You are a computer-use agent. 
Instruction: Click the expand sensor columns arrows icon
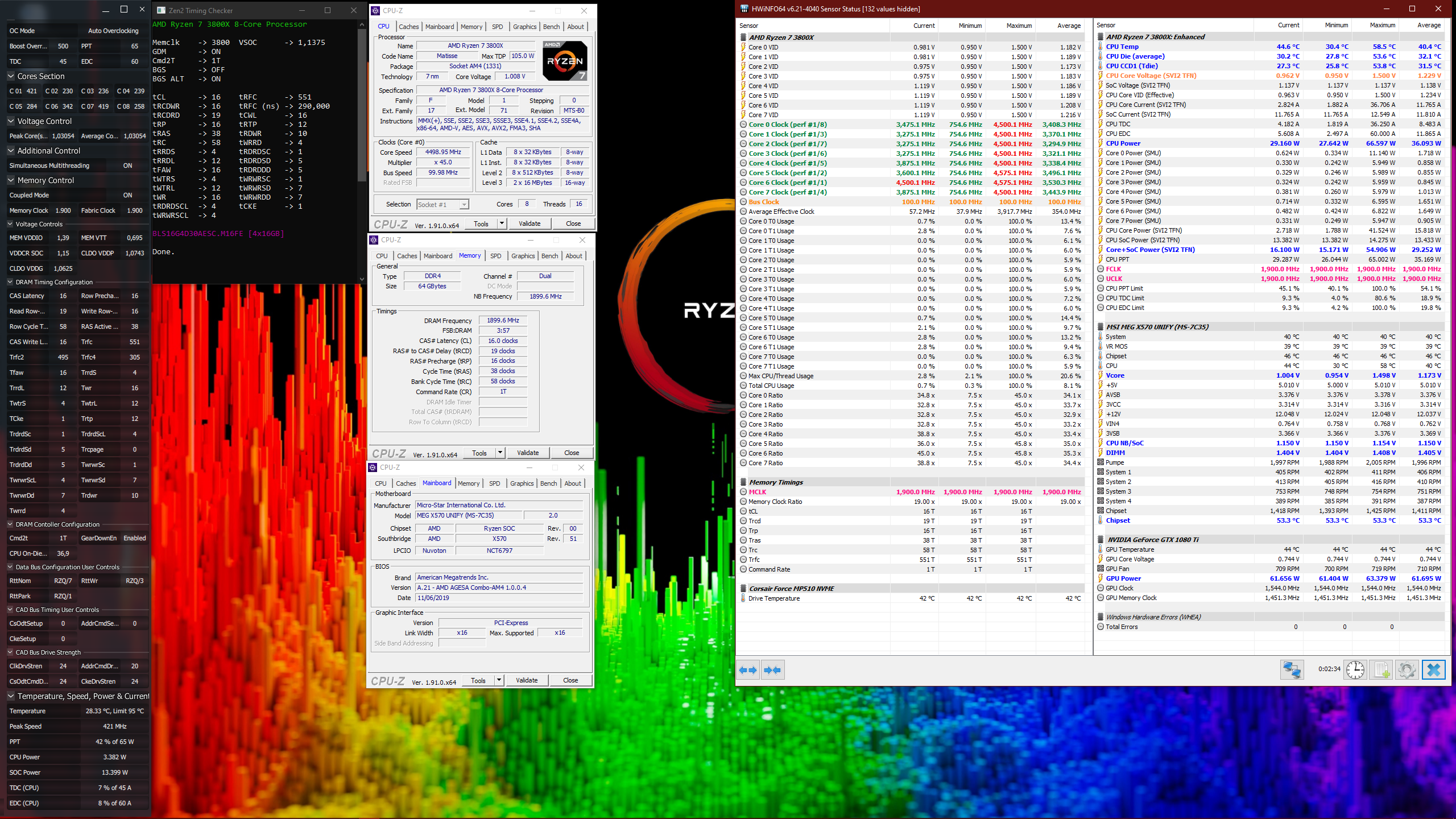click(748, 670)
